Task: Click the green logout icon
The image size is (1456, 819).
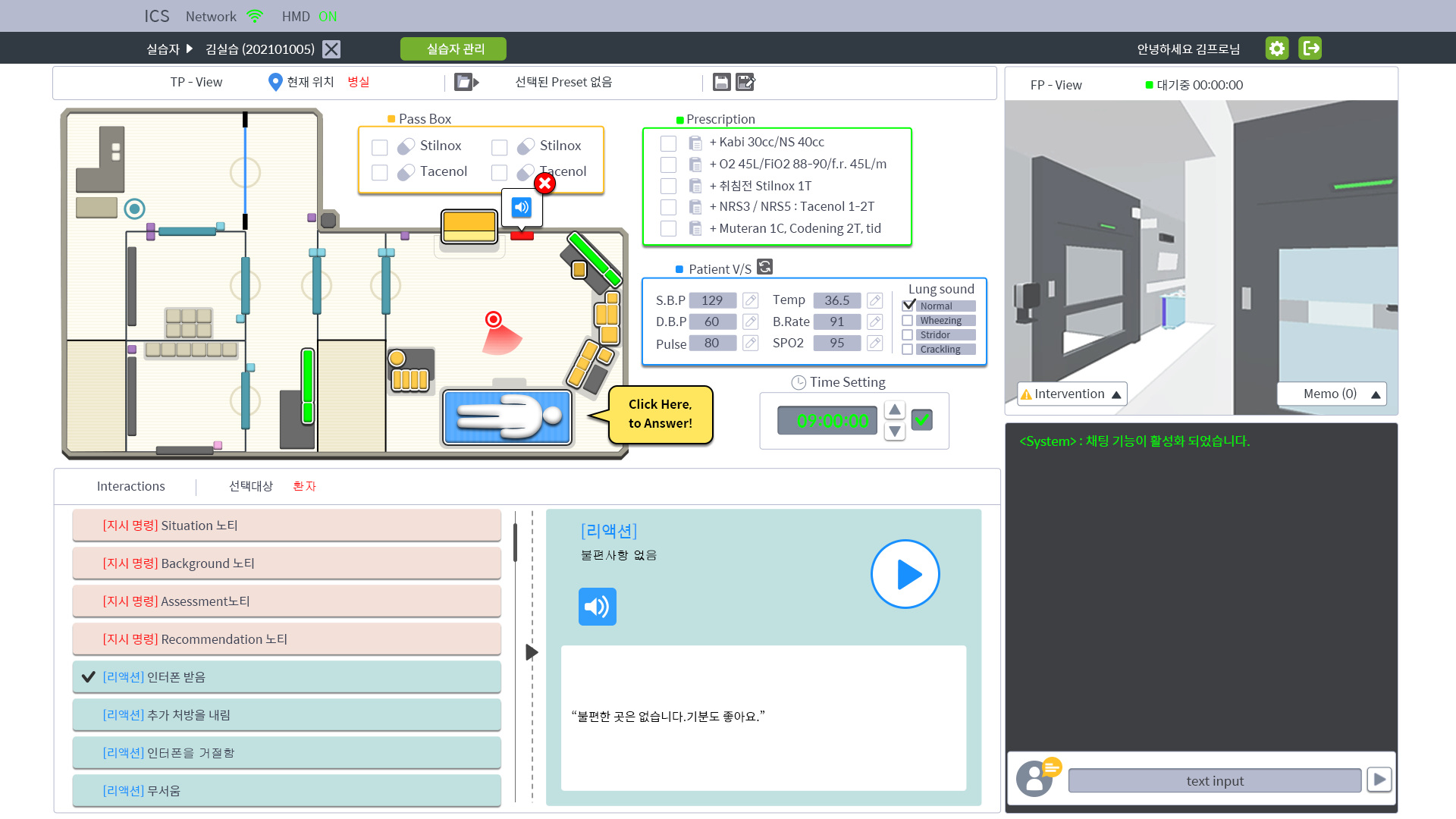Action: click(x=1310, y=49)
